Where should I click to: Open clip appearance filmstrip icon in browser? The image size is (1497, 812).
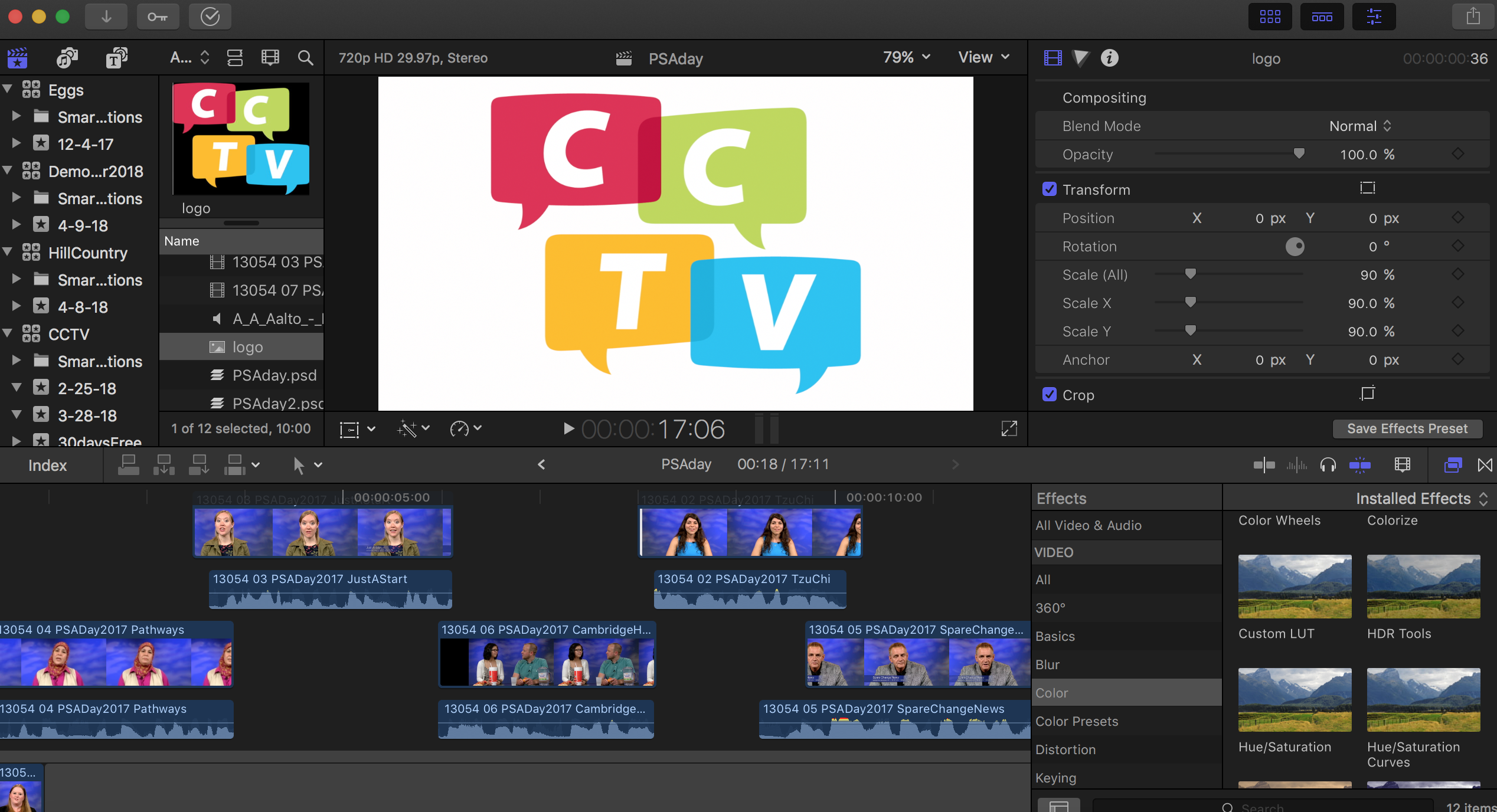(270, 58)
